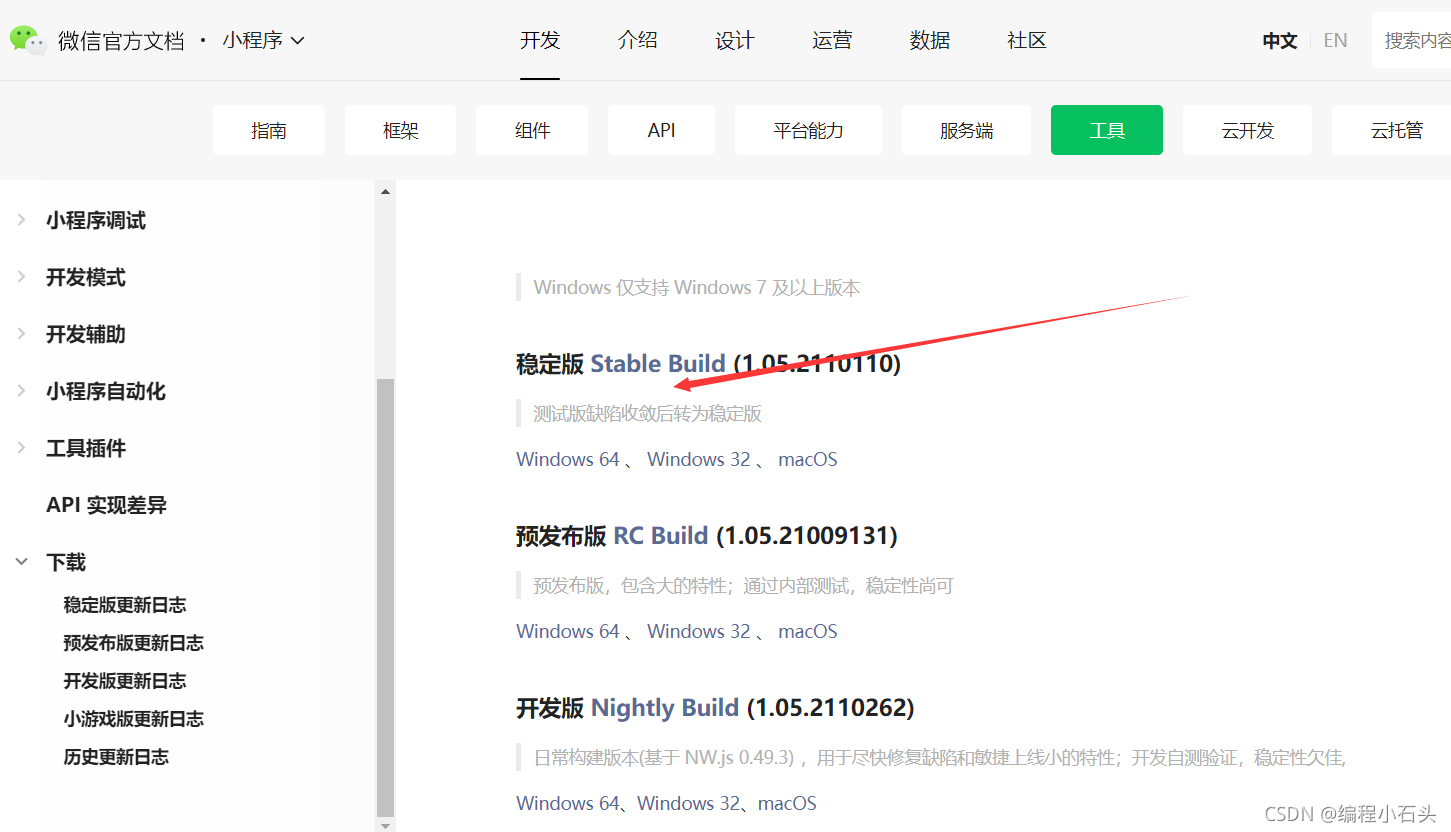This screenshot has width=1451, height=832.
Task: Open the 设计 navigation tab
Action: [x=734, y=40]
